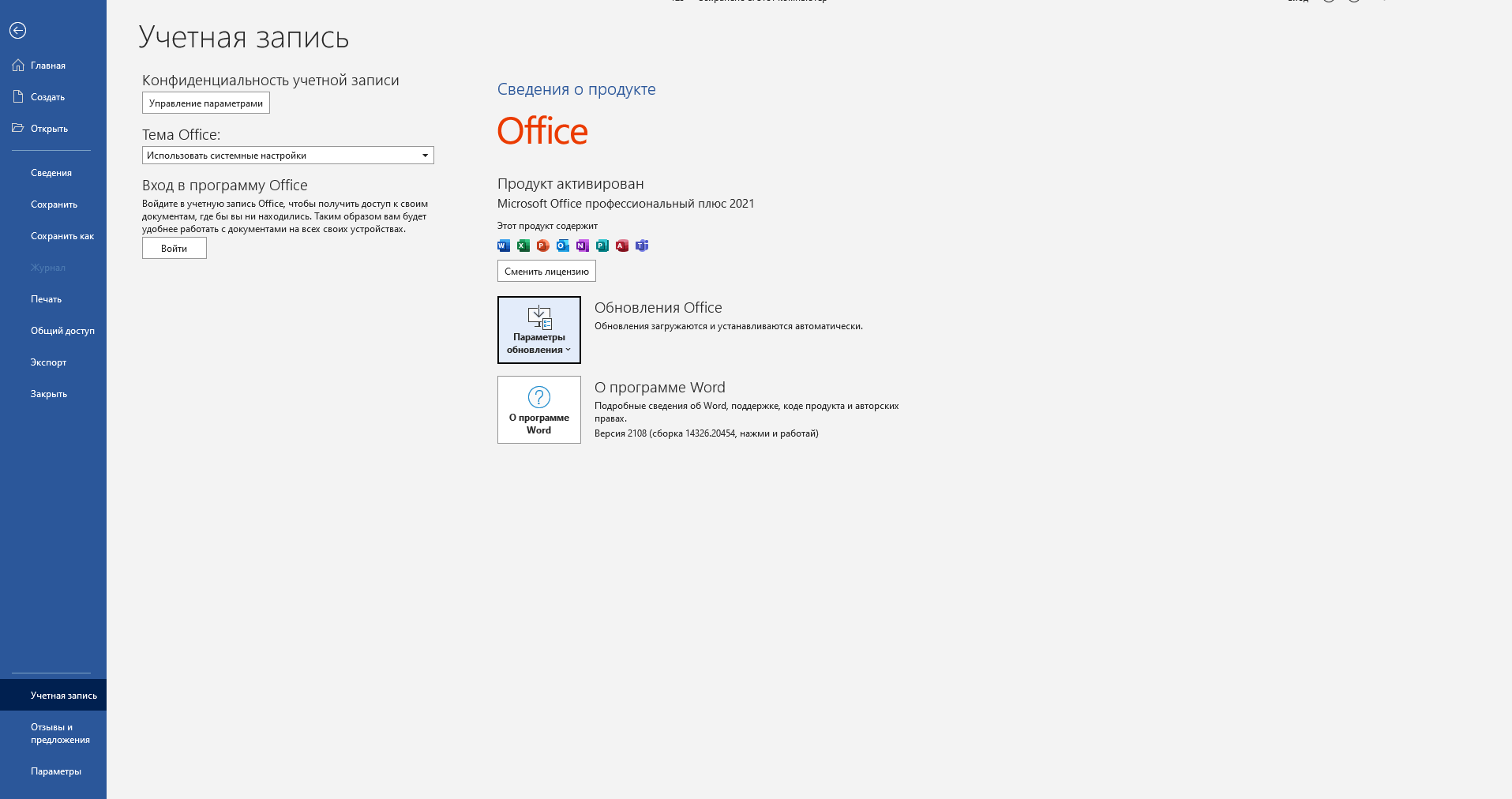Click the Главная home icon

pyautogui.click(x=18, y=66)
